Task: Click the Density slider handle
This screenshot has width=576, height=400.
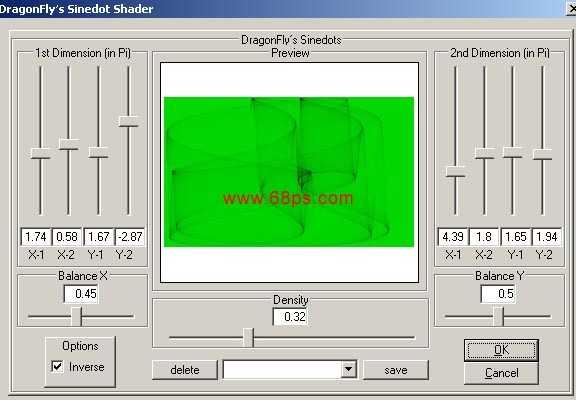Action: point(248,338)
